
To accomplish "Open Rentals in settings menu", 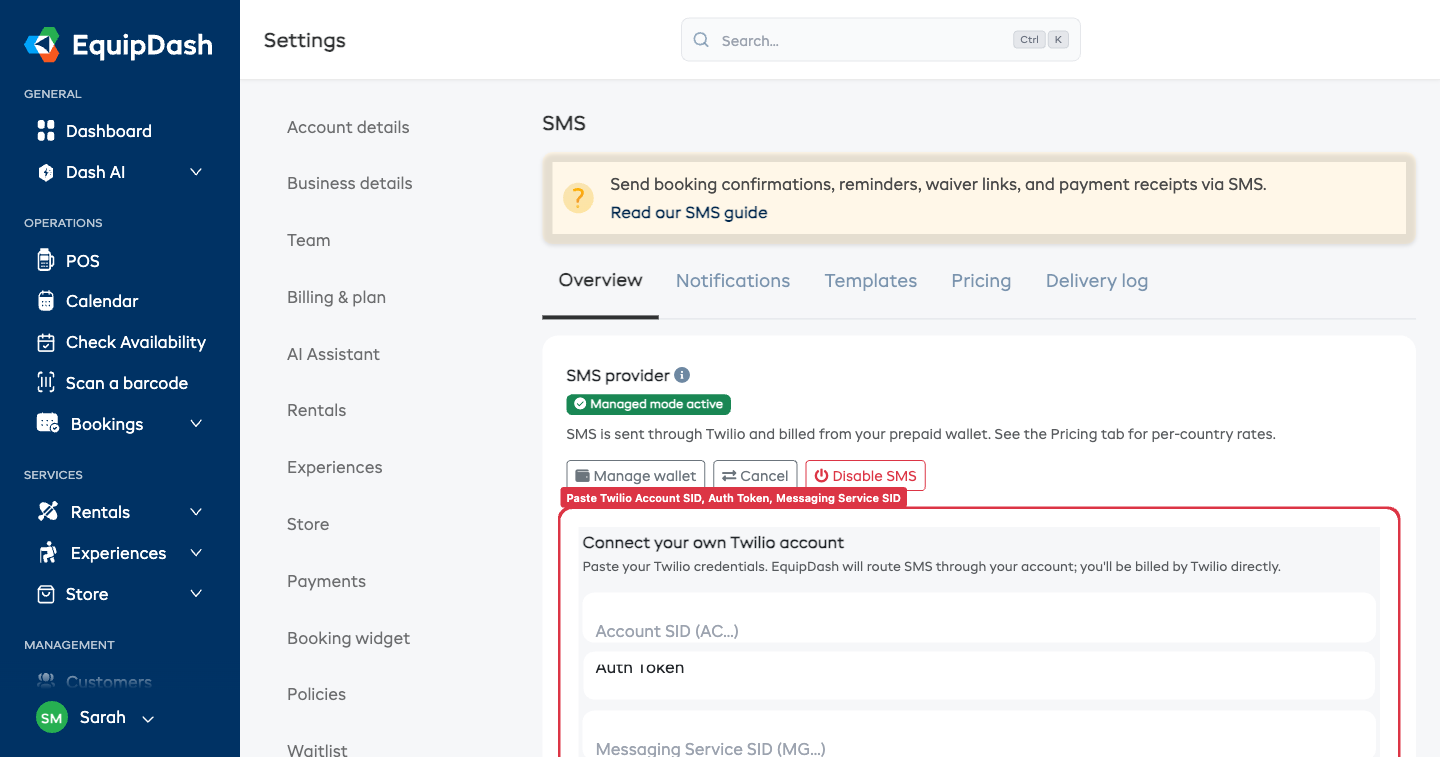I will (316, 410).
